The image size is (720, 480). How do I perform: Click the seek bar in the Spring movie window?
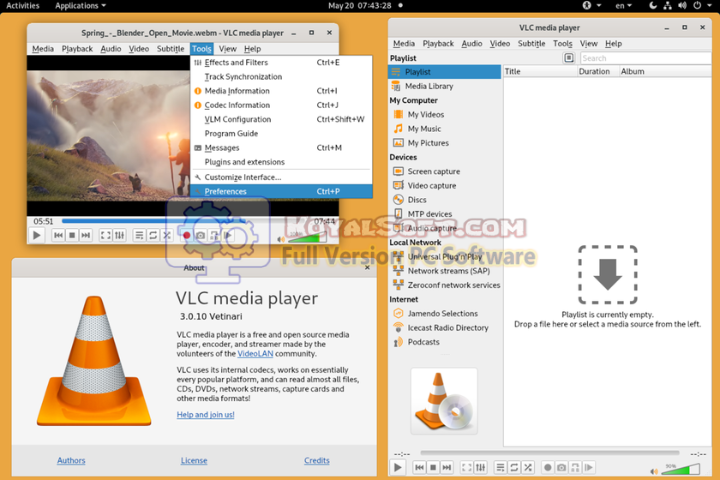[186, 221]
